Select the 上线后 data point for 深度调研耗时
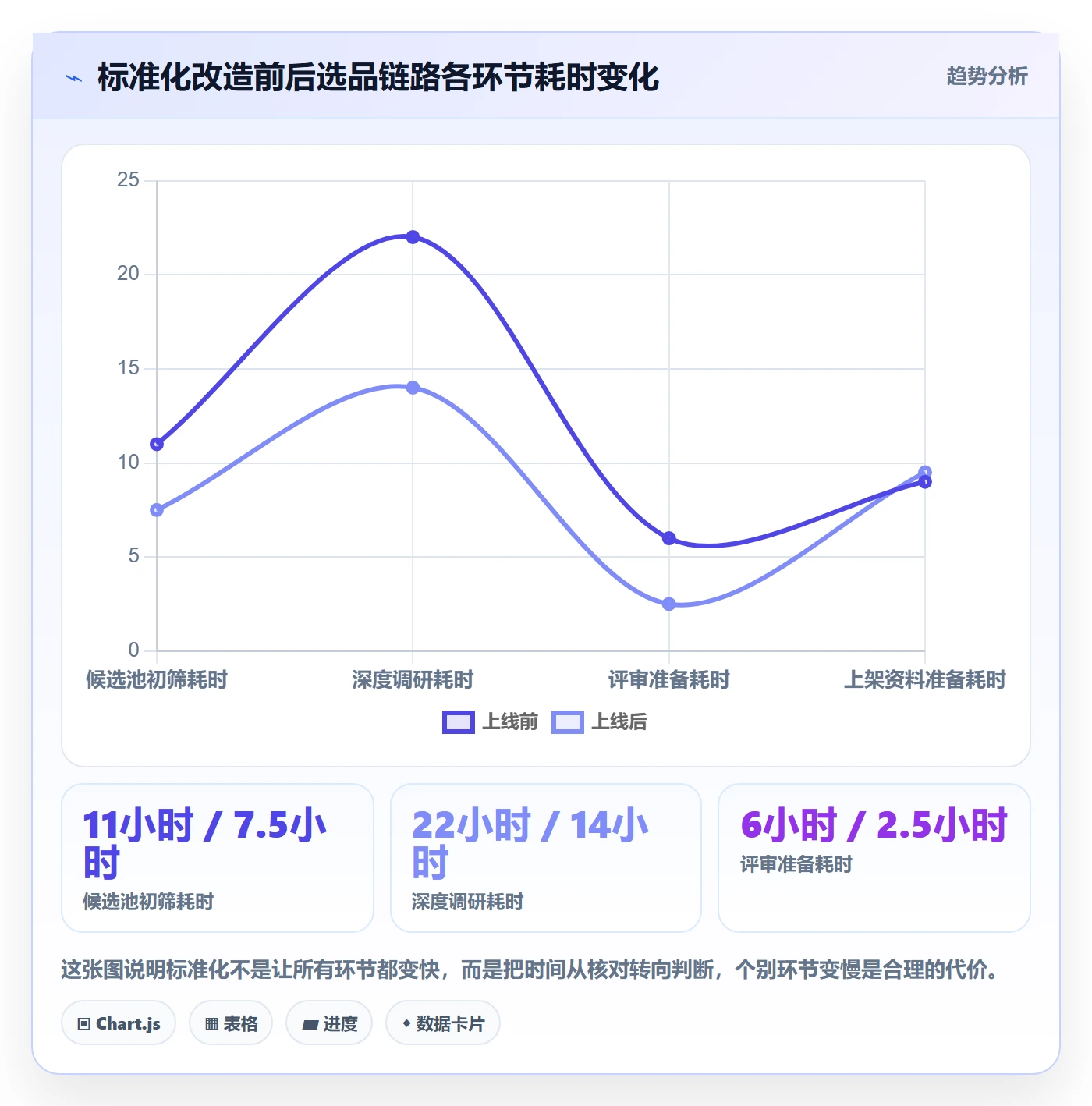 point(413,388)
